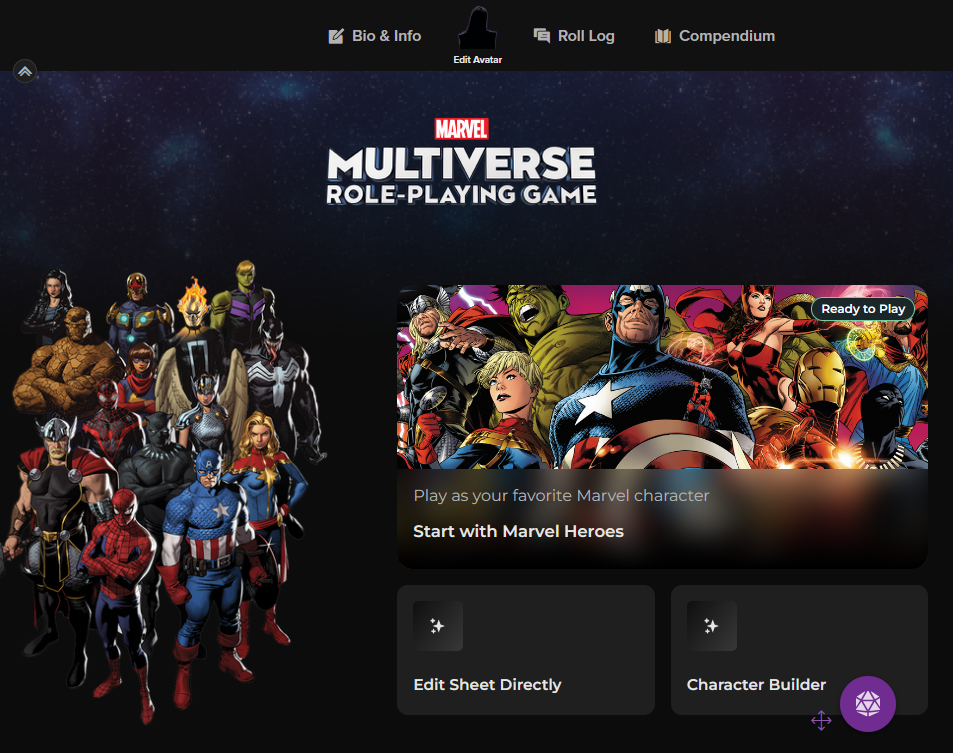
Task: Collapse the header with the double-chevron button
Action: tap(25, 71)
